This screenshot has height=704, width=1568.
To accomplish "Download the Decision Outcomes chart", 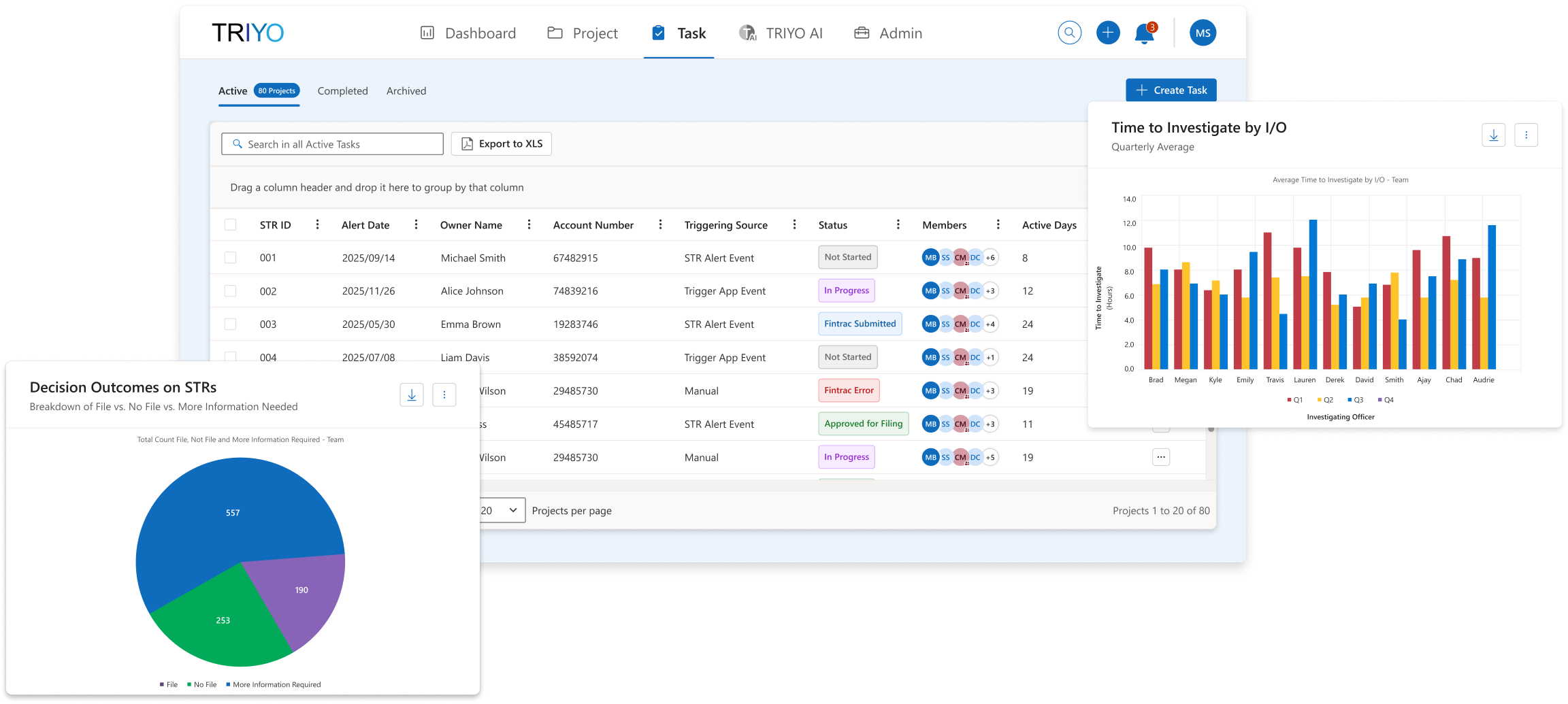I will pos(412,395).
